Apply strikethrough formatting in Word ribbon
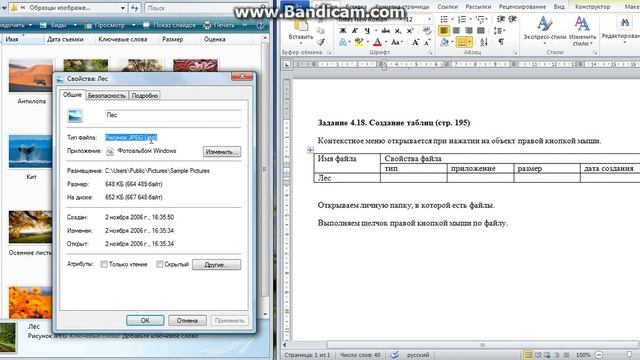Viewport: 640px width, 360px height. [x=385, y=31]
